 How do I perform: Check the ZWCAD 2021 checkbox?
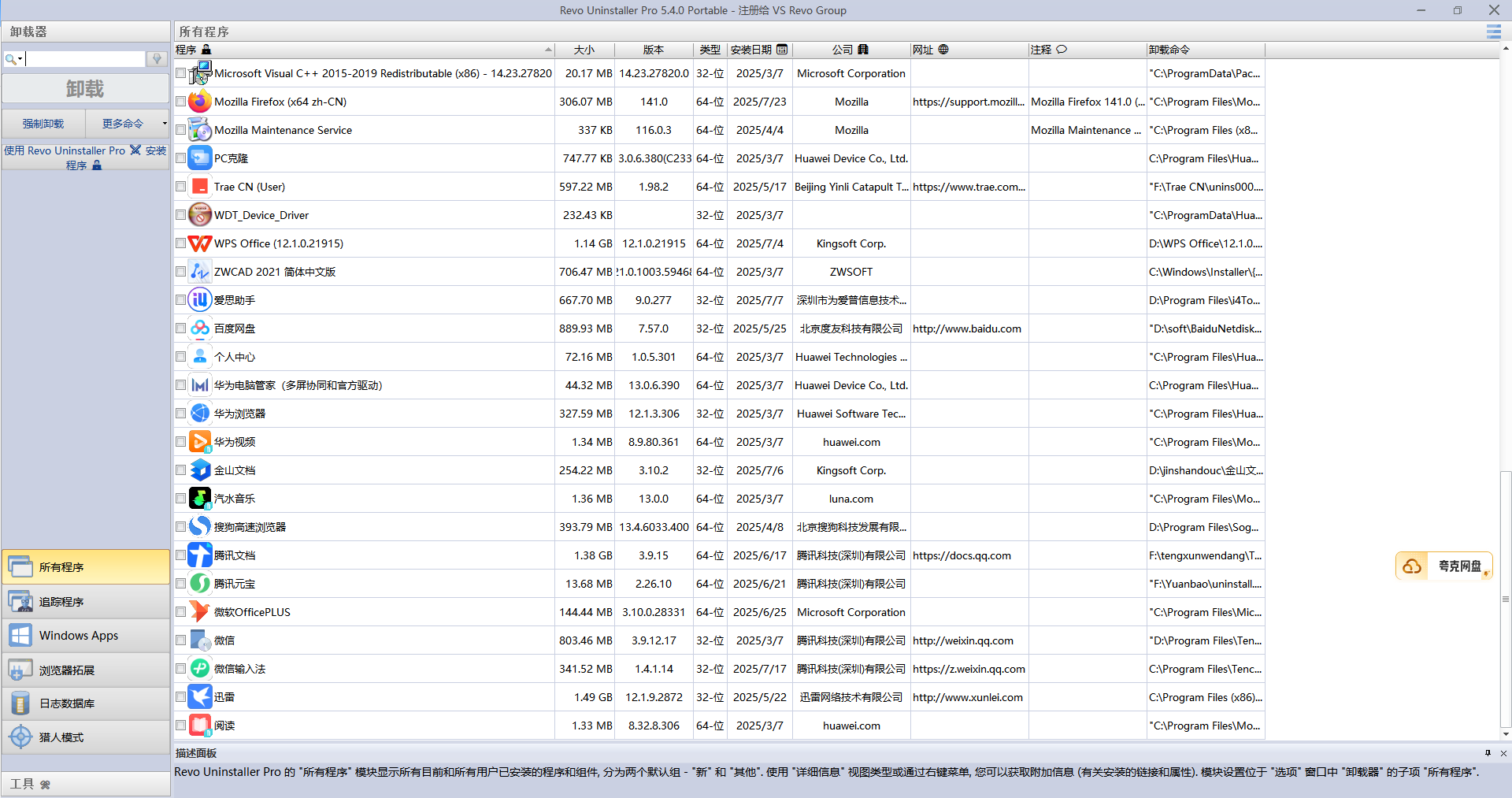click(181, 272)
